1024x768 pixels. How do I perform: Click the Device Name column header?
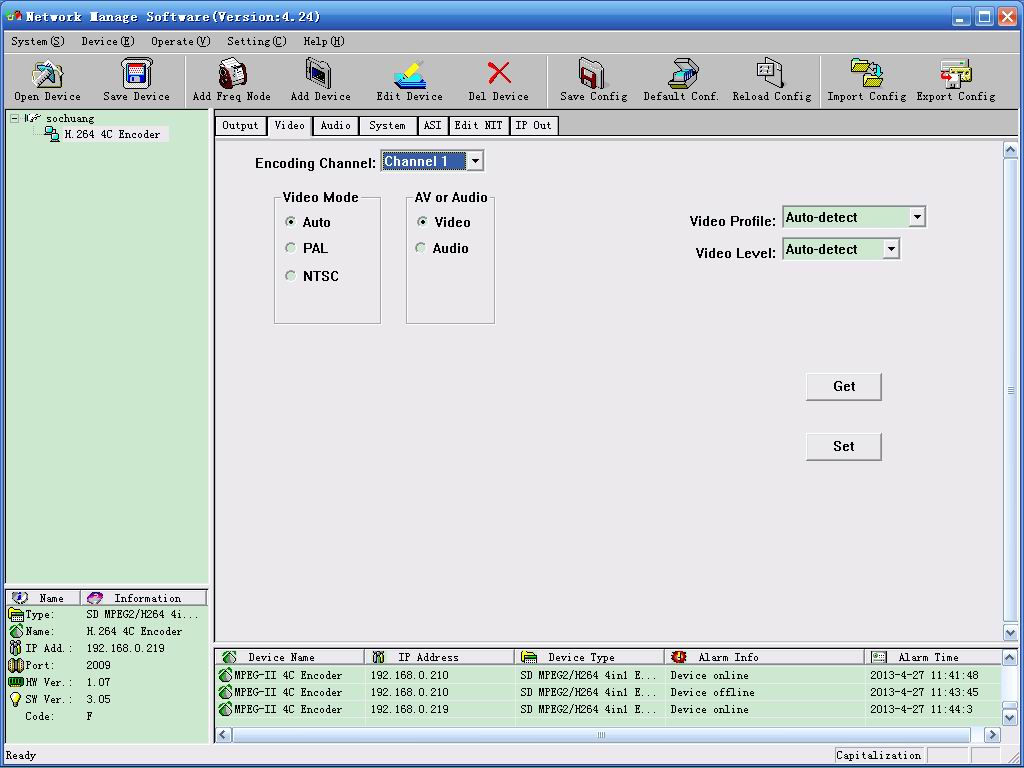pos(290,657)
